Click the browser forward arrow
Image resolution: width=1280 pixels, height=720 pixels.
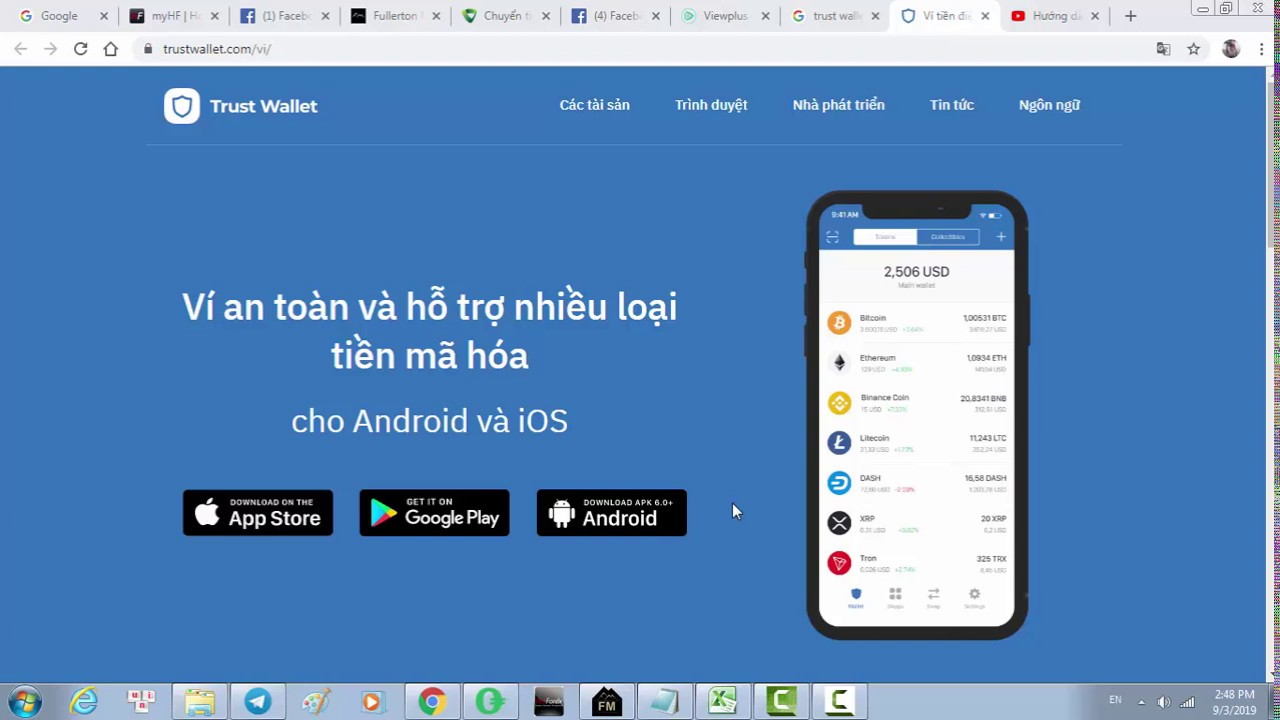pyautogui.click(x=50, y=49)
